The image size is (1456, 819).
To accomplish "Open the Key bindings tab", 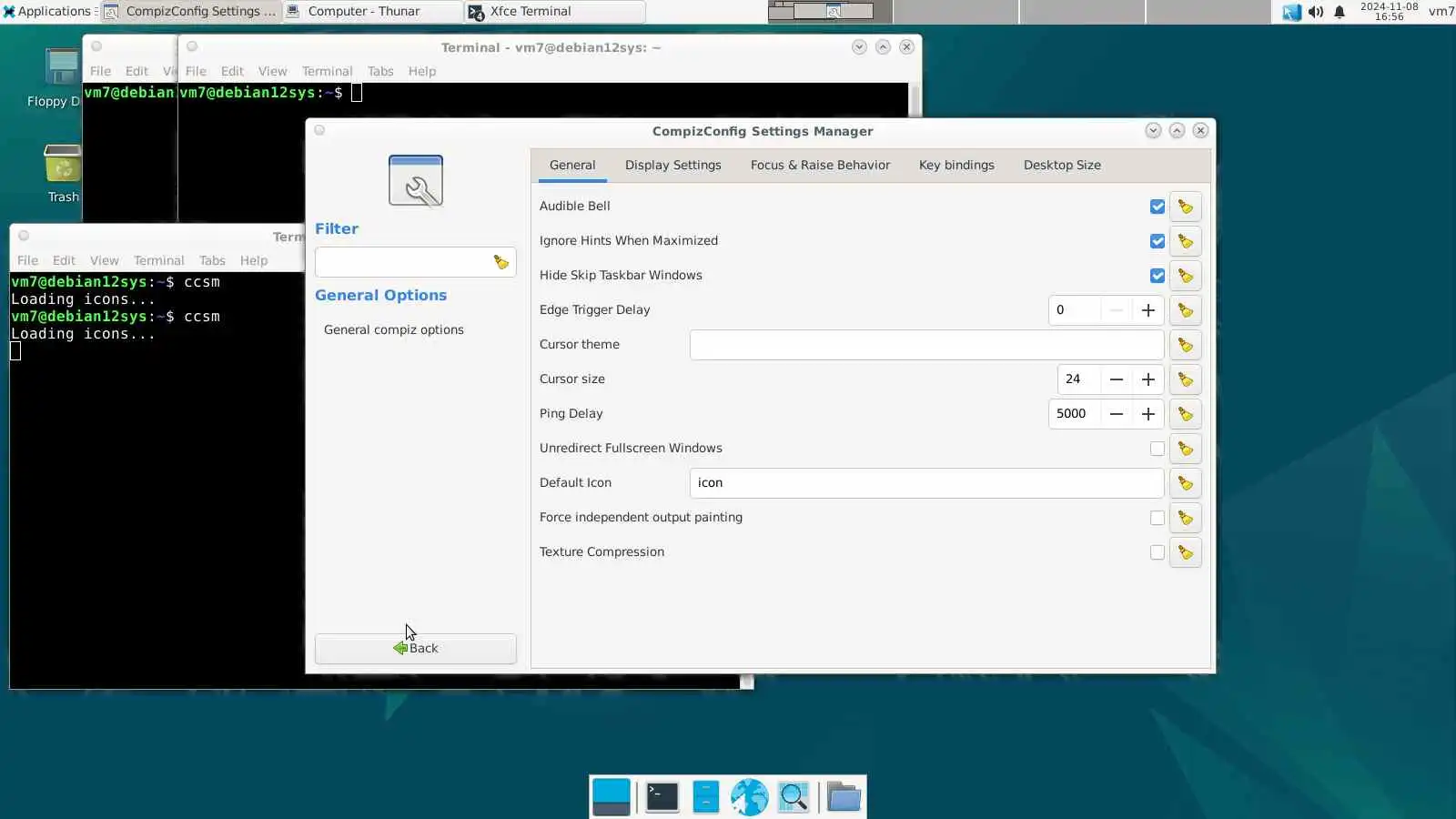I will pos(956,166).
